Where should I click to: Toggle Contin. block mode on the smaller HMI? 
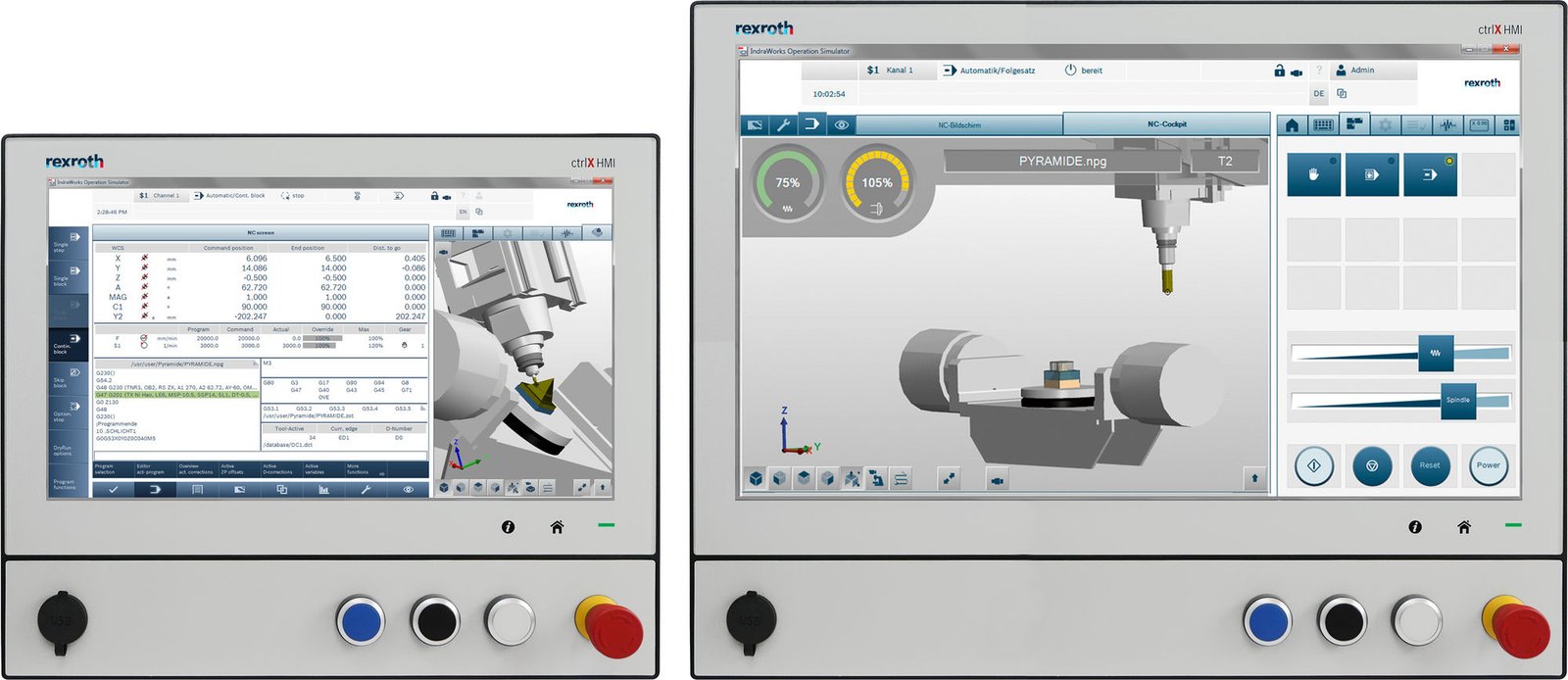(69, 344)
